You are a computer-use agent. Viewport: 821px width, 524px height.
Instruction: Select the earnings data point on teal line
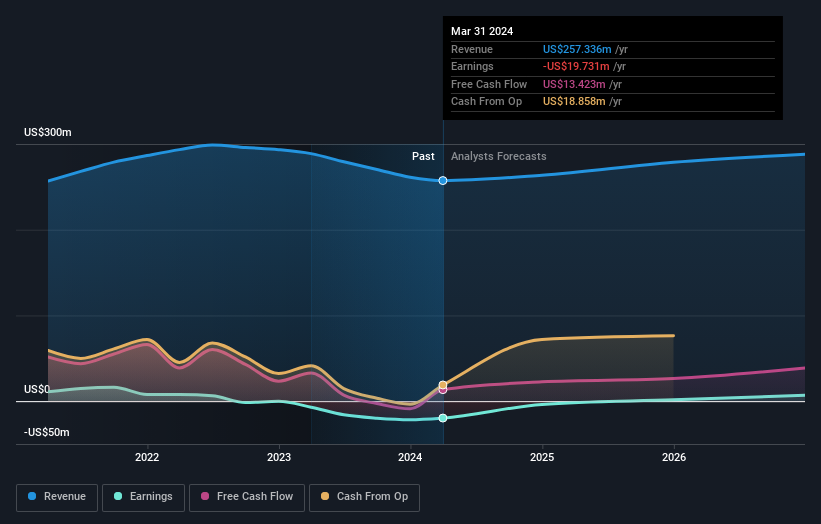(x=443, y=418)
